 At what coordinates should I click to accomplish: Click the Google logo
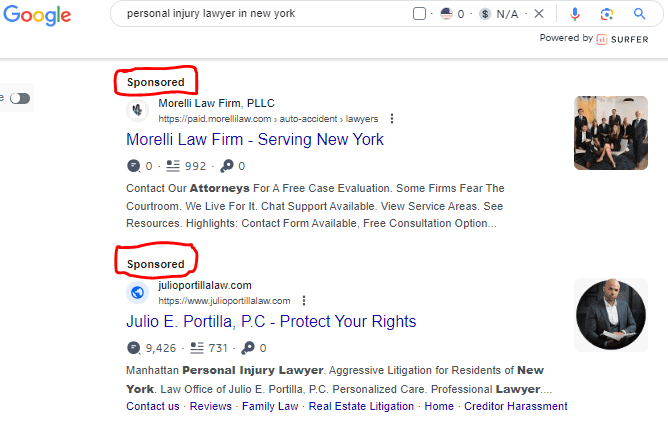click(36, 15)
